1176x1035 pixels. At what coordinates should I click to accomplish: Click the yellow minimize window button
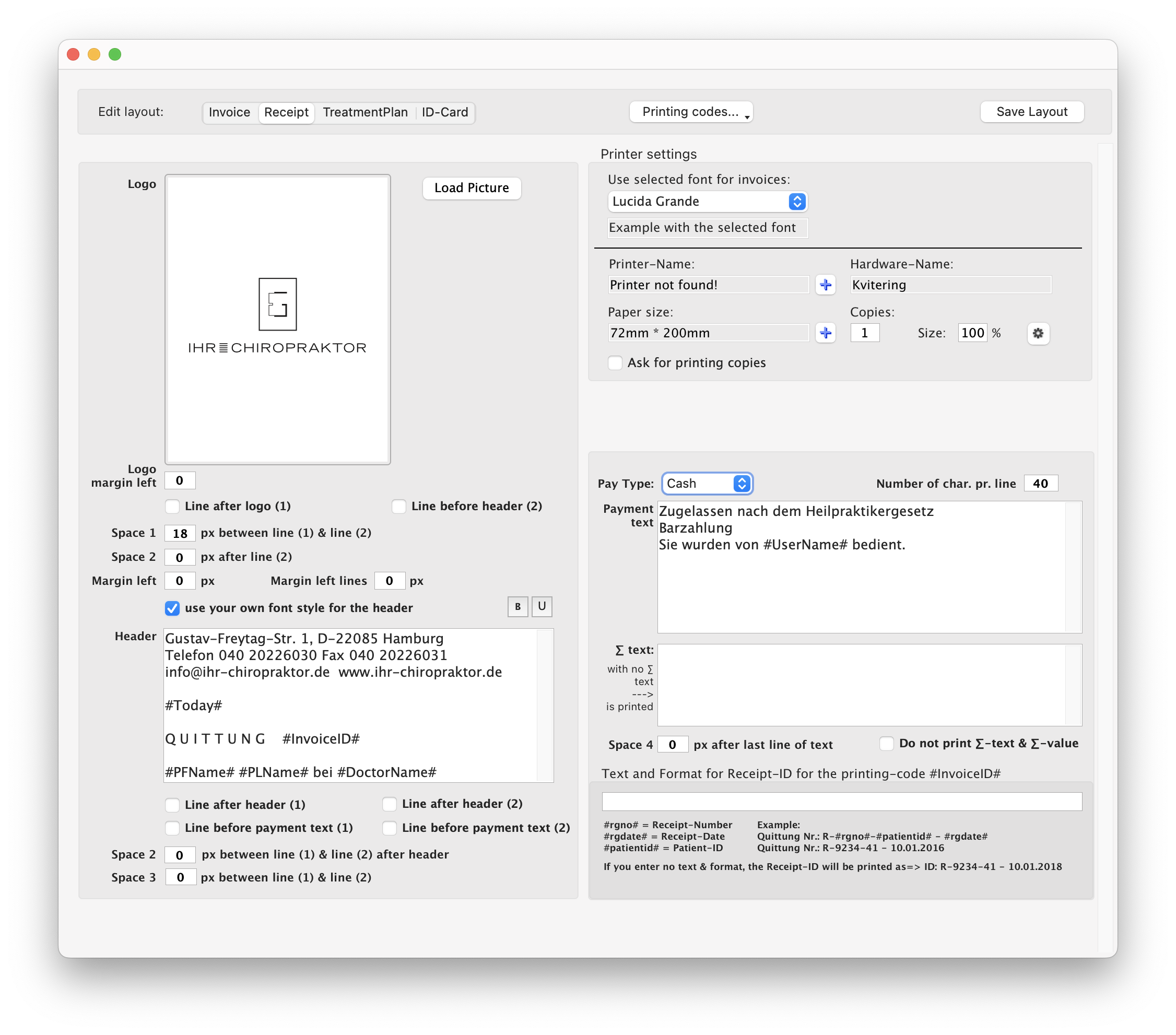(x=94, y=54)
